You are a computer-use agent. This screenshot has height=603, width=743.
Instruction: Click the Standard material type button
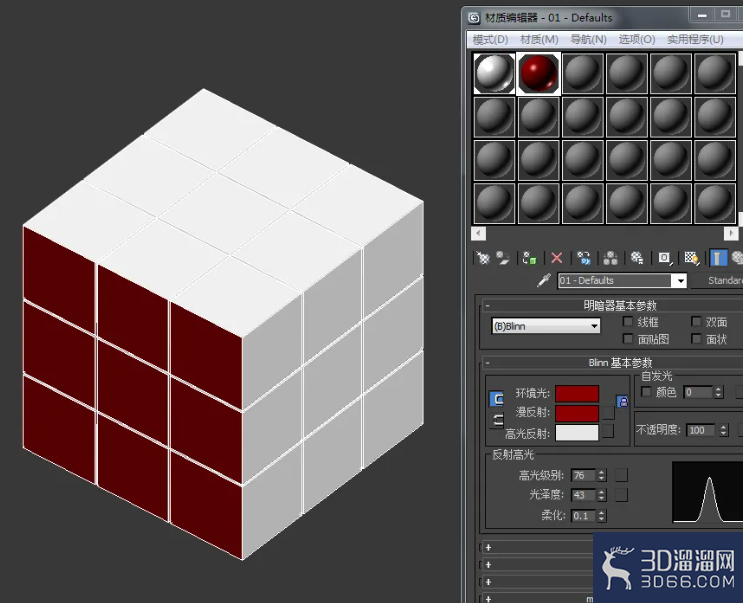tap(717, 280)
